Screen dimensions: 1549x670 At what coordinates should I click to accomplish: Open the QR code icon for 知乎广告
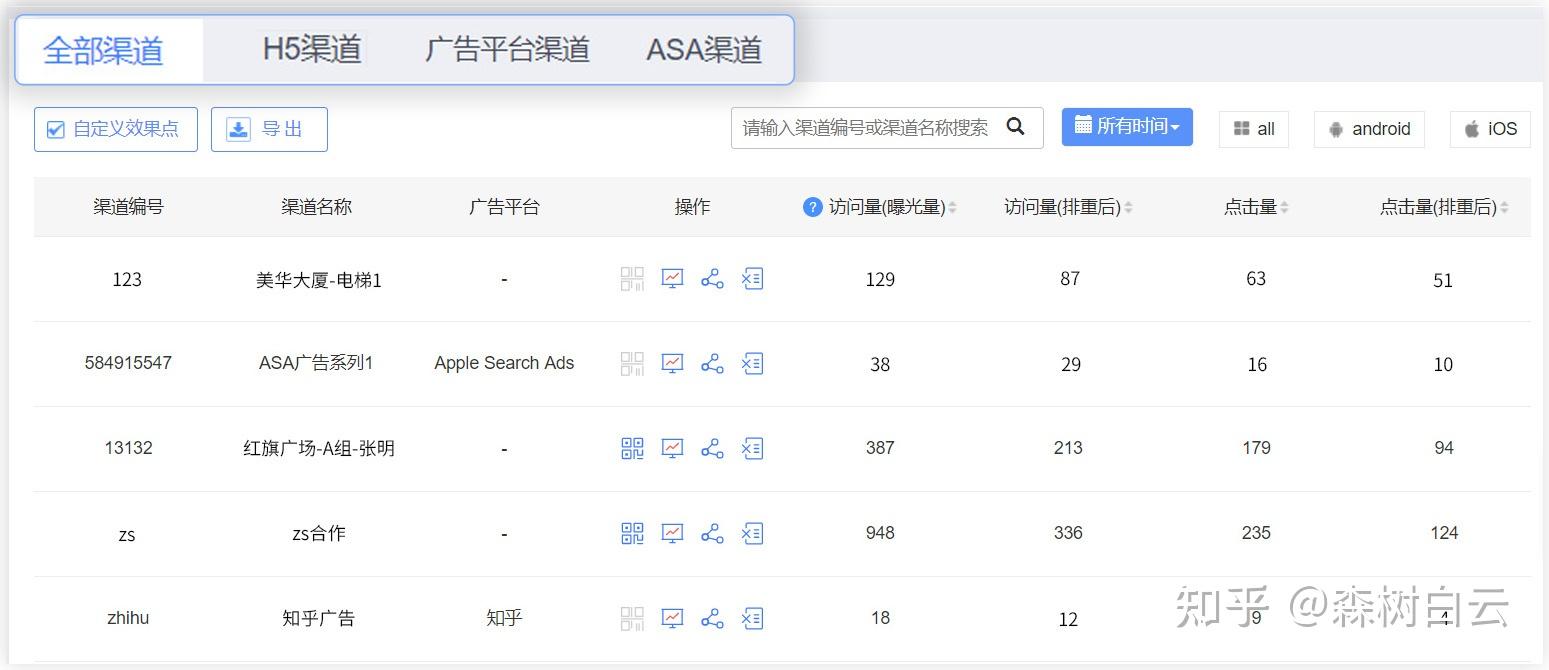[631, 618]
